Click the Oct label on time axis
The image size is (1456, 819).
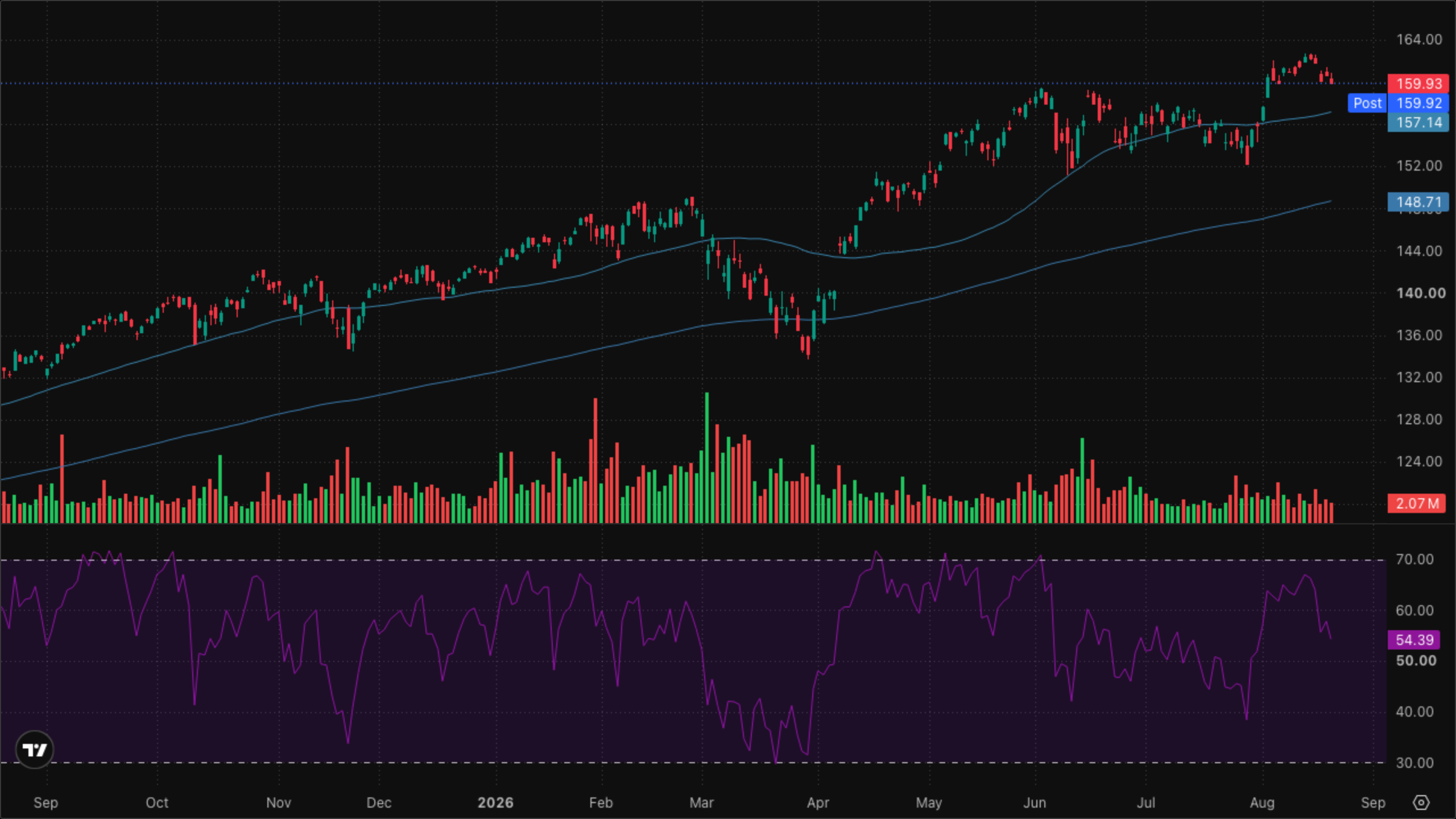tap(157, 803)
